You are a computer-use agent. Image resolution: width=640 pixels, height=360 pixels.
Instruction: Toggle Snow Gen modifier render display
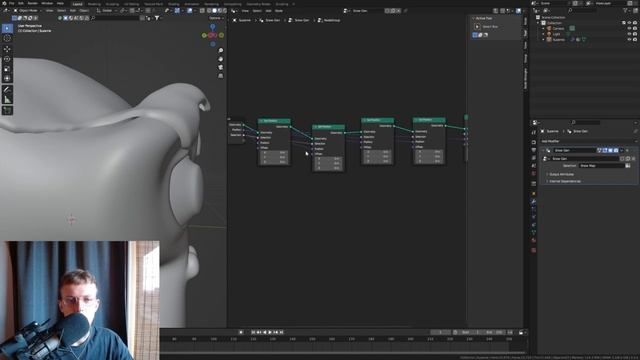click(x=616, y=151)
